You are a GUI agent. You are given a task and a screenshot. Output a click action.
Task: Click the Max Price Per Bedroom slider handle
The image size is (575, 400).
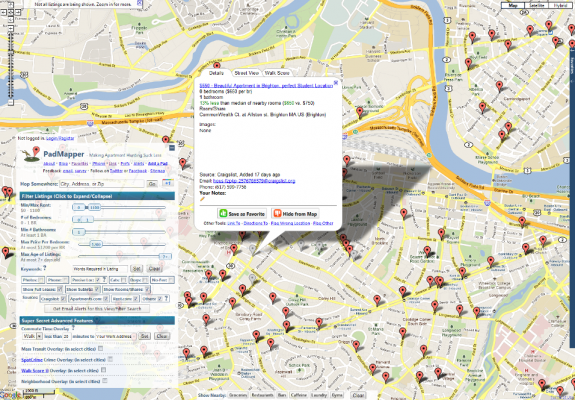tap(96, 245)
